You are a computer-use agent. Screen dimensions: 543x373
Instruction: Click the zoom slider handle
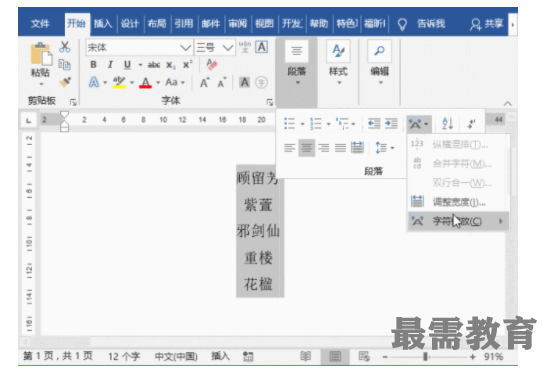click(x=426, y=356)
